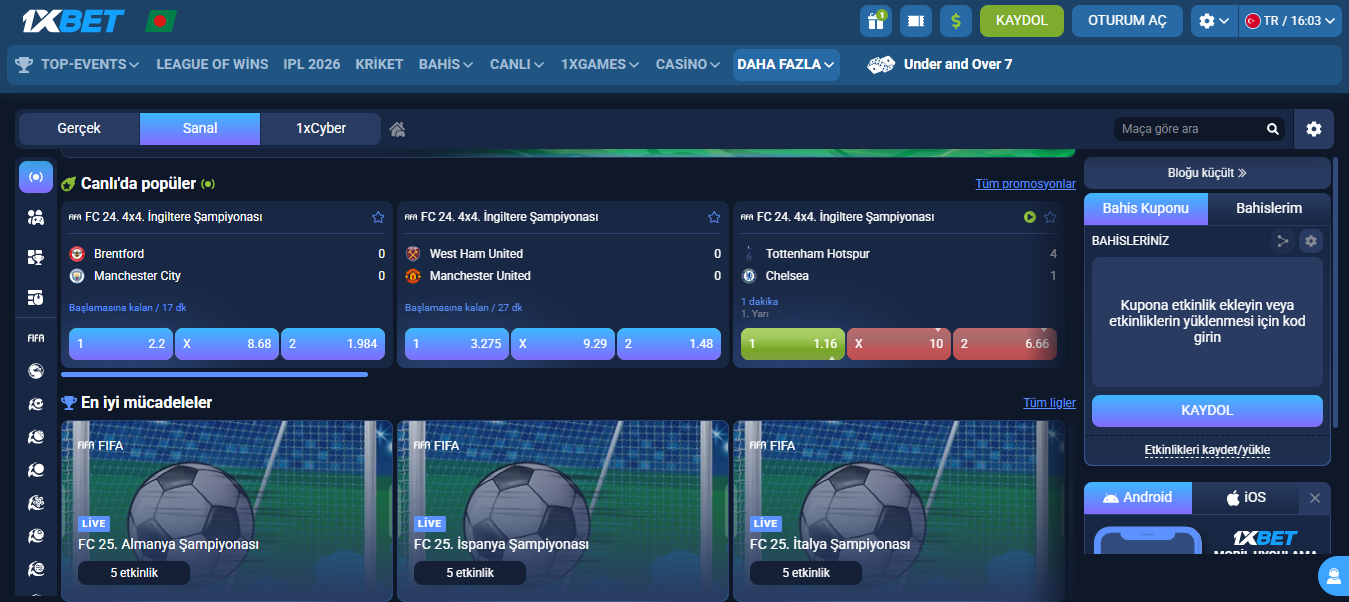Click the trophy icon in TOP-EVENTS
Viewport: 1349px width, 602px height.
coord(24,64)
